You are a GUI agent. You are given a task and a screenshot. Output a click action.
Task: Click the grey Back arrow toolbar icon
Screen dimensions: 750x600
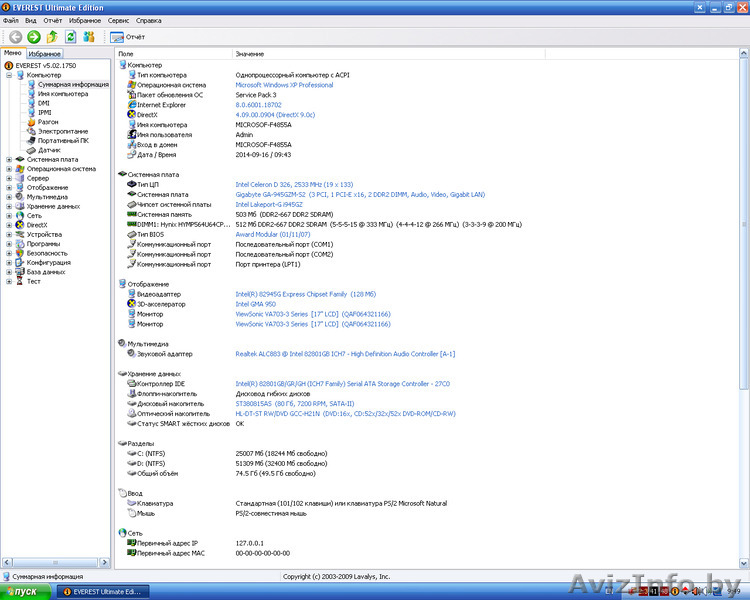[x=15, y=37]
